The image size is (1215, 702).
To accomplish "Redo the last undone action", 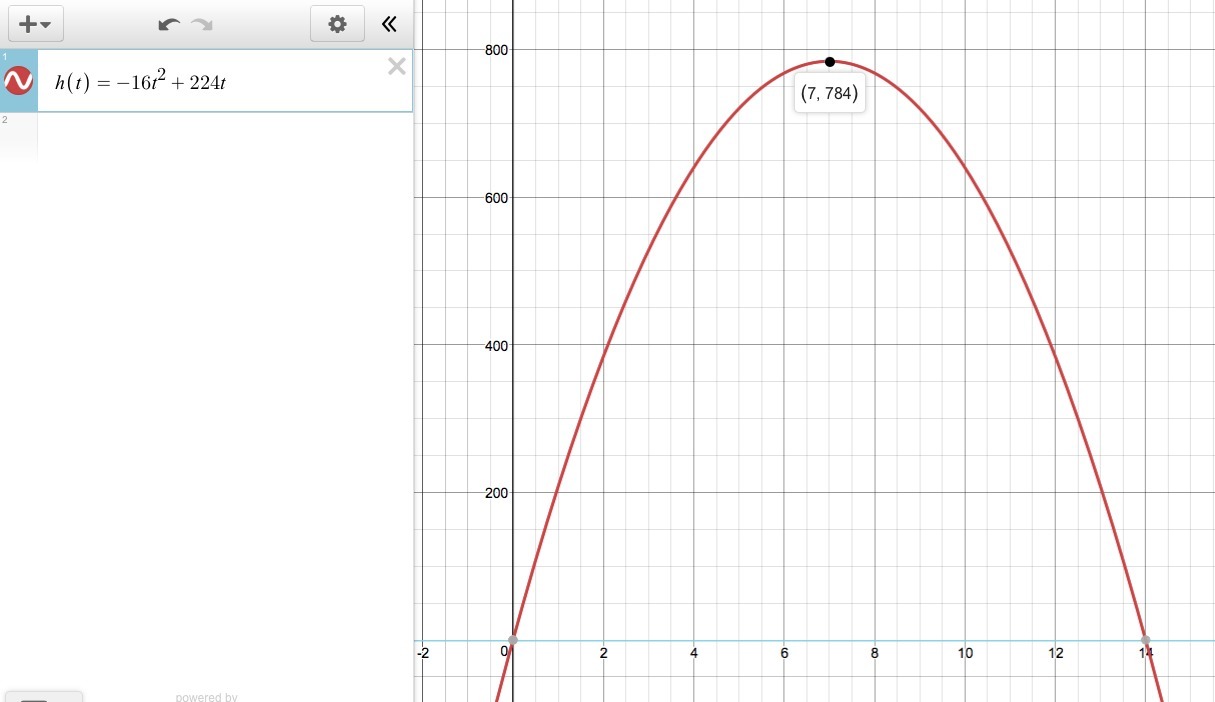I will point(202,24).
